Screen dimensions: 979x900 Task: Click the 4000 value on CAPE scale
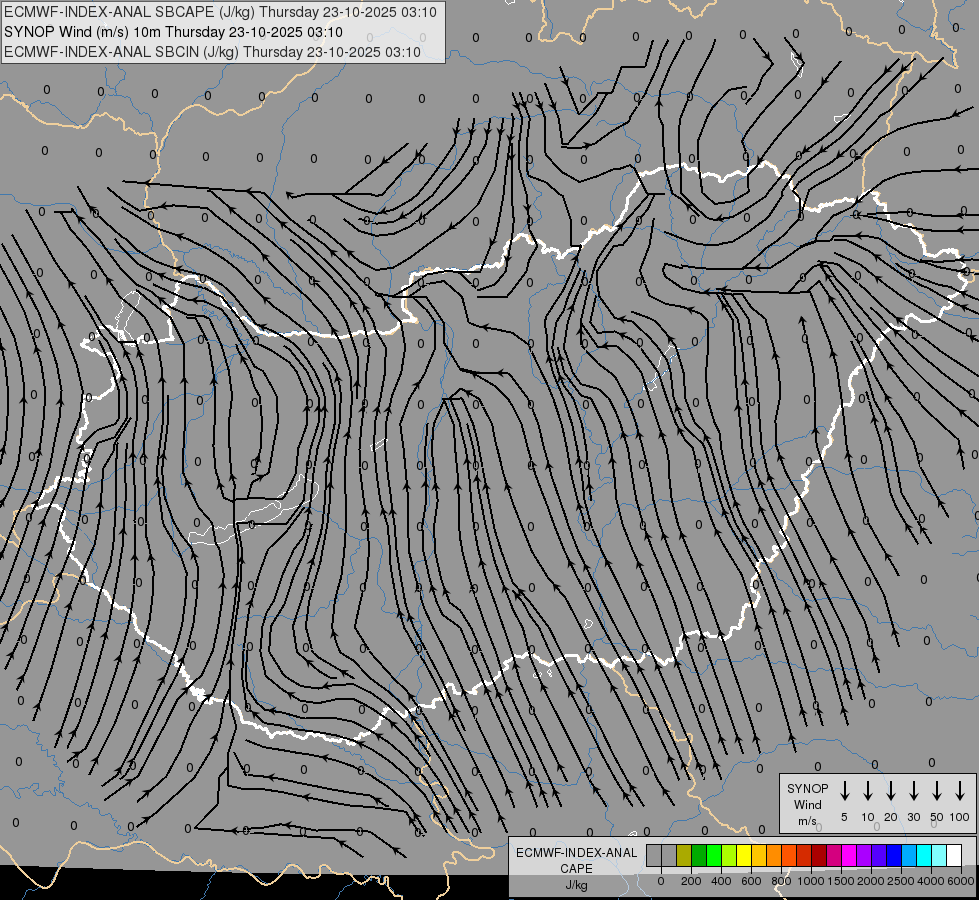pos(931,881)
